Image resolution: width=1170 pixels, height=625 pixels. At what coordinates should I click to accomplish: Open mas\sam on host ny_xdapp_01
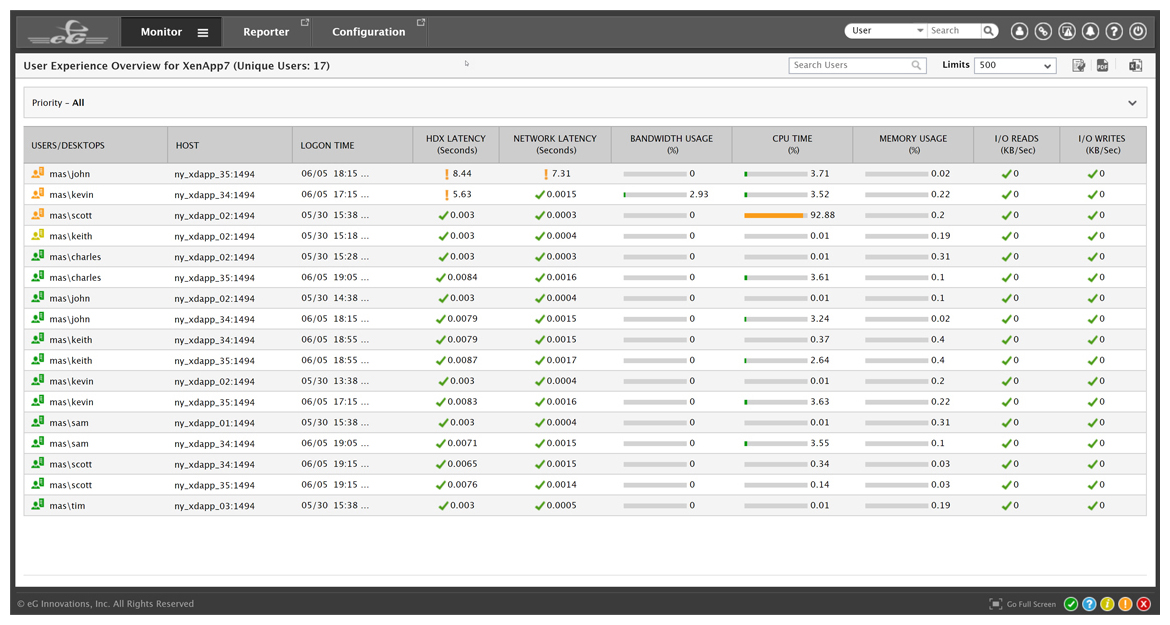(69, 423)
